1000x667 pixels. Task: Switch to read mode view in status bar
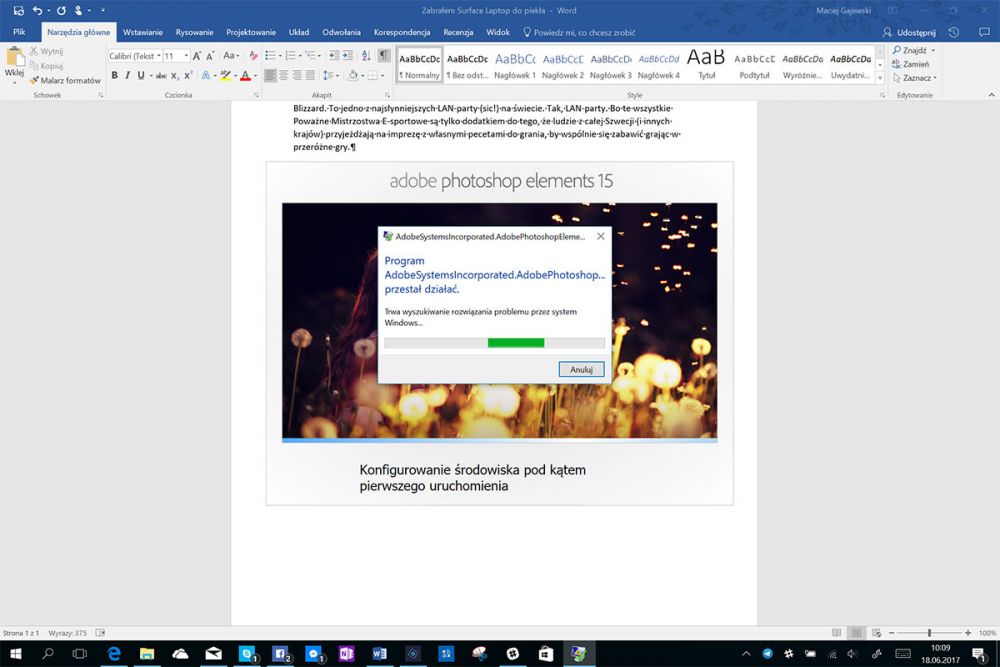[x=837, y=633]
